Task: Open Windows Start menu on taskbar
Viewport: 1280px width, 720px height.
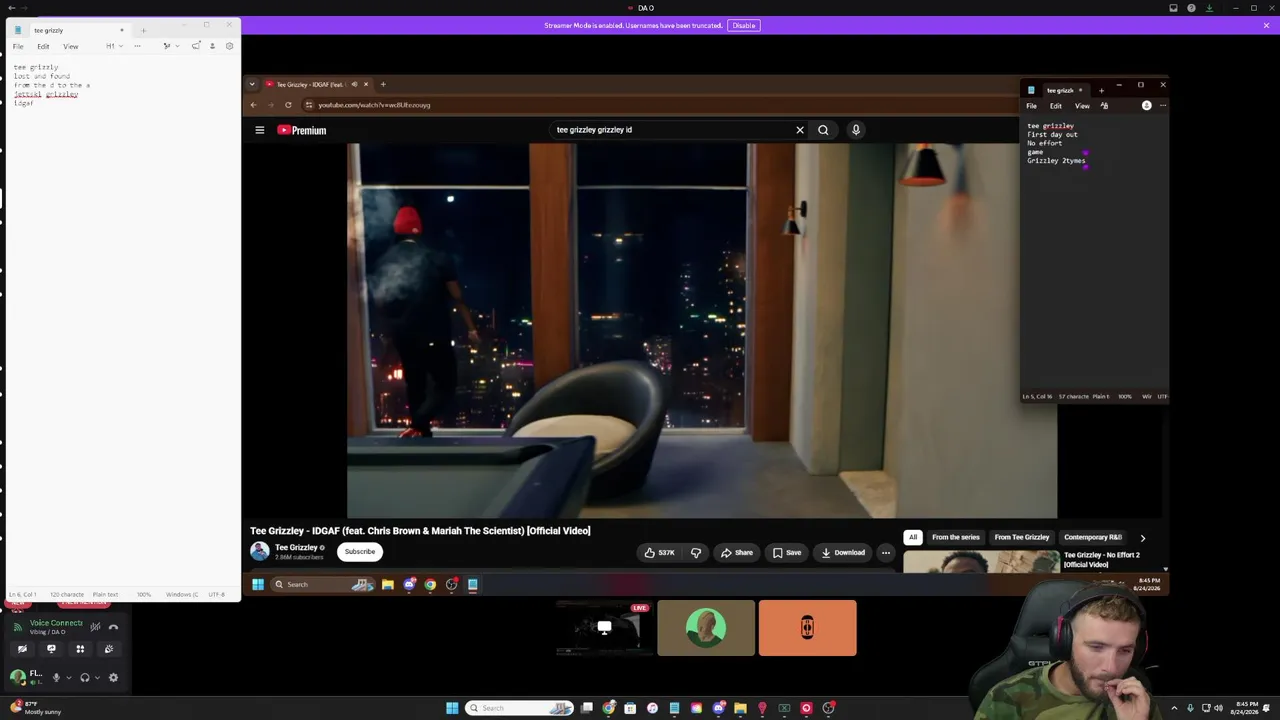Action: [452, 708]
